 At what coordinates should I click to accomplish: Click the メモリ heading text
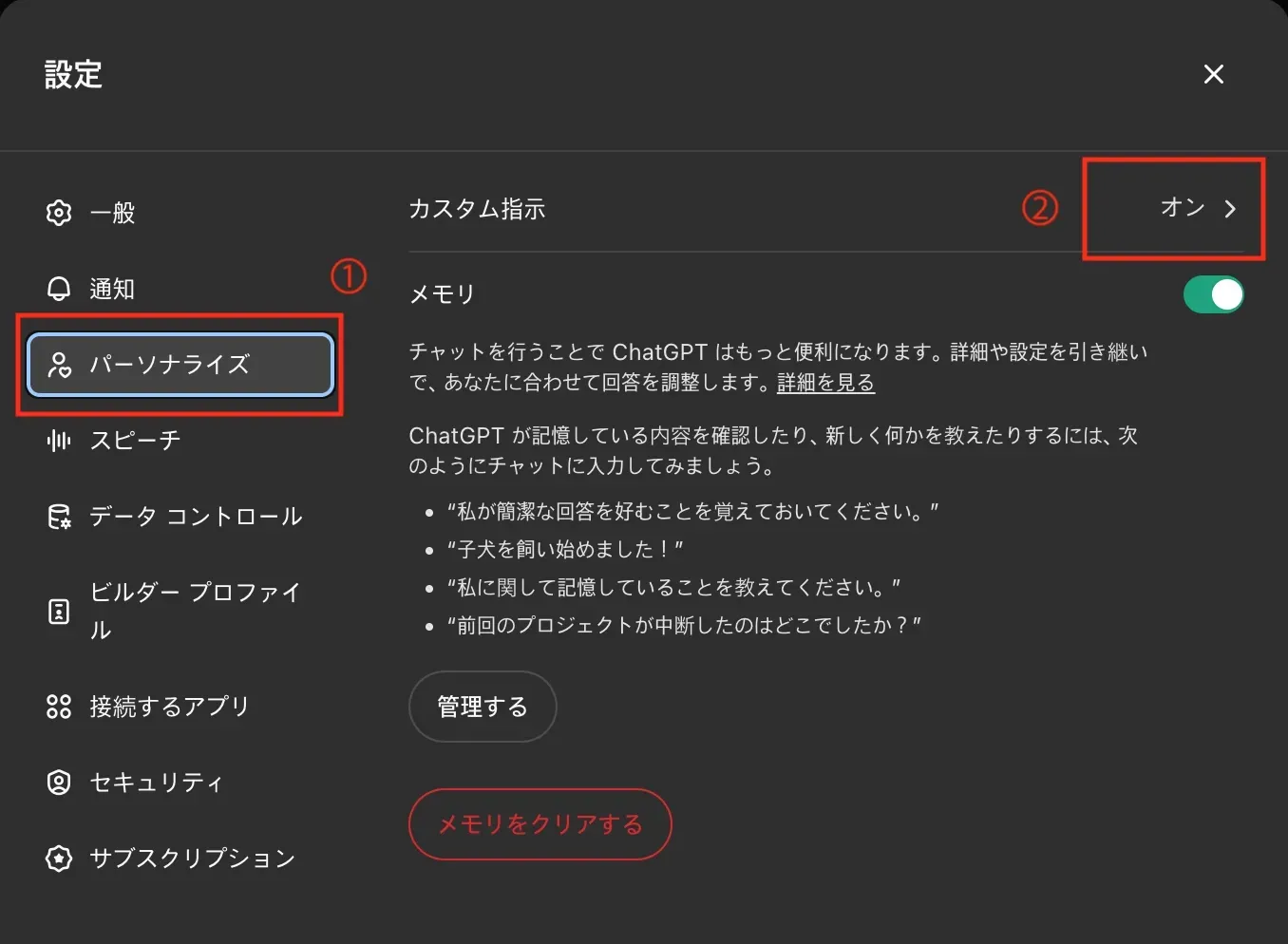[442, 294]
